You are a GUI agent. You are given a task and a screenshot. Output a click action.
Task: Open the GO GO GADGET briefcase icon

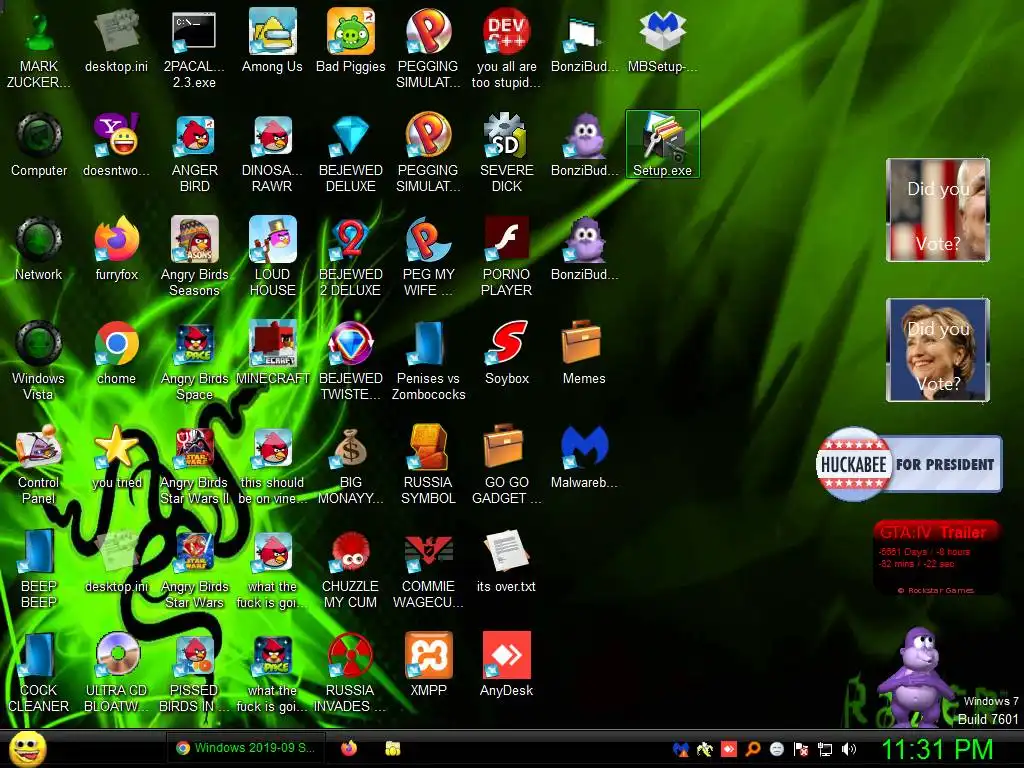coord(507,464)
